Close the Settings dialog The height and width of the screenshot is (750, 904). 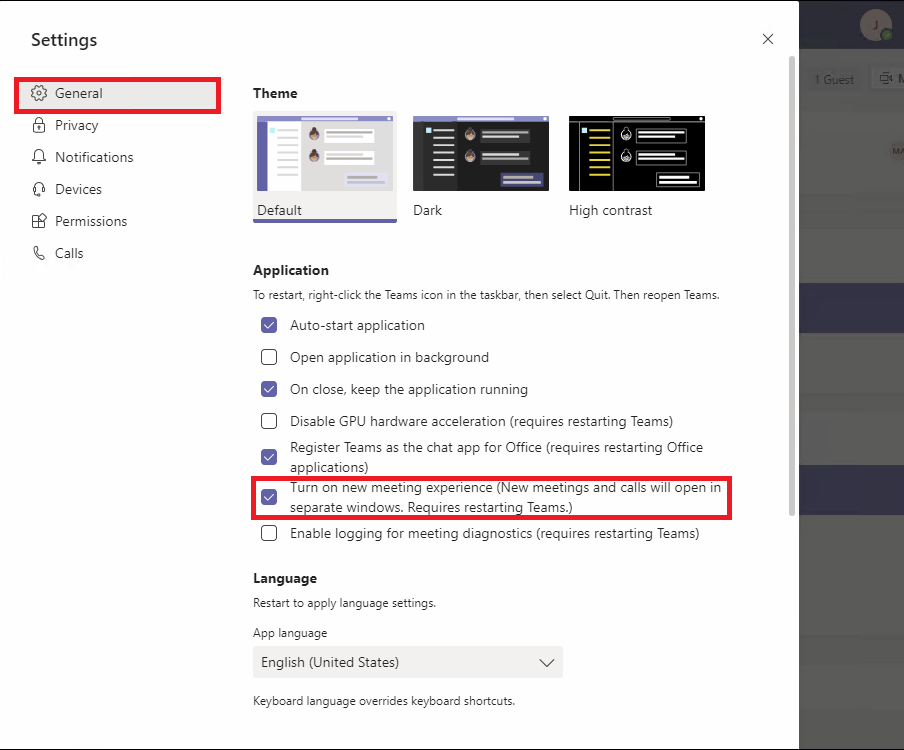tap(768, 39)
